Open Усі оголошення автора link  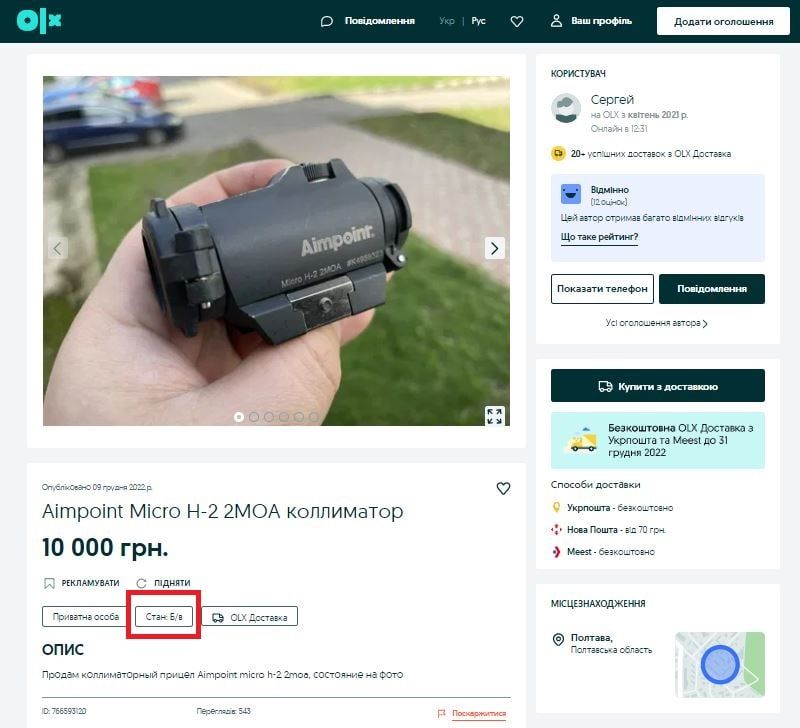tap(653, 323)
